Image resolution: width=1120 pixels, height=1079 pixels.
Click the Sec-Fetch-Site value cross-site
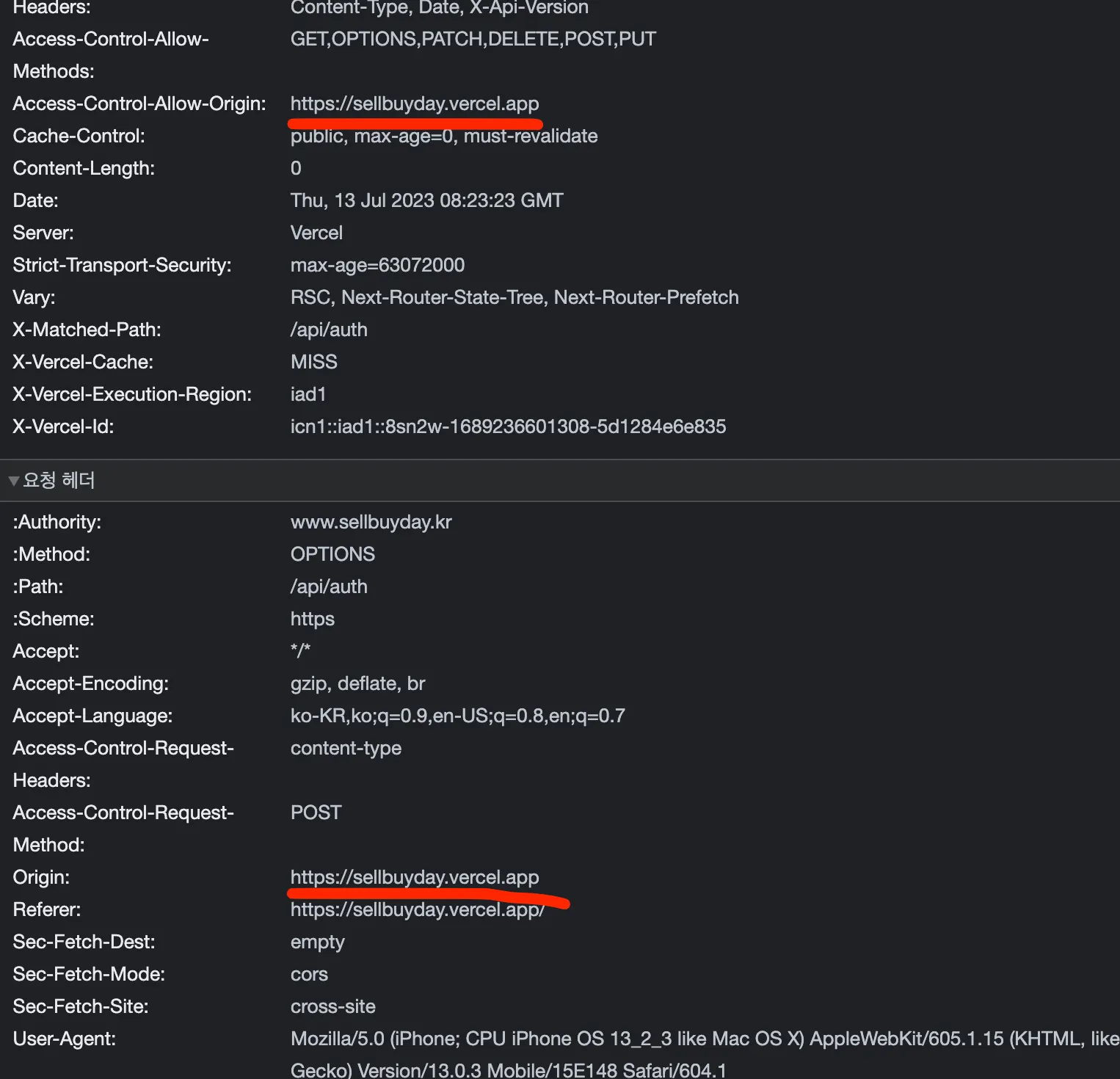pos(332,1006)
